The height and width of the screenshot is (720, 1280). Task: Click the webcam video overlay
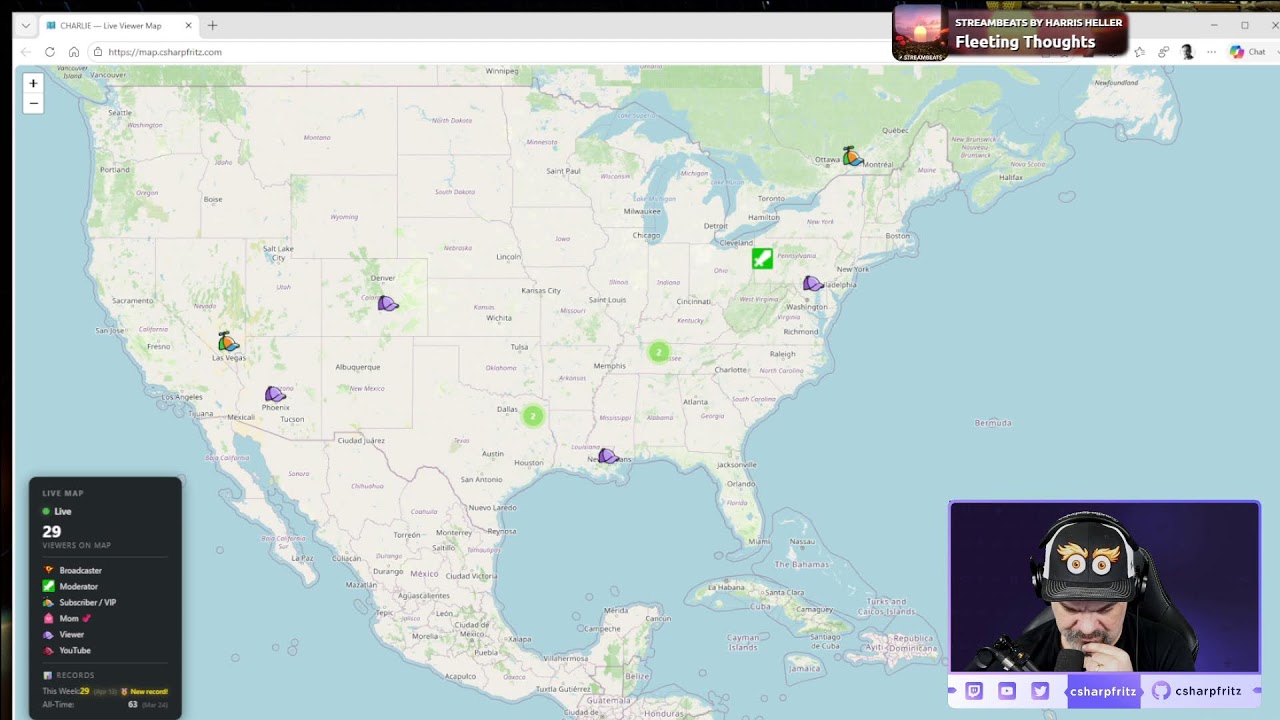click(1105, 587)
